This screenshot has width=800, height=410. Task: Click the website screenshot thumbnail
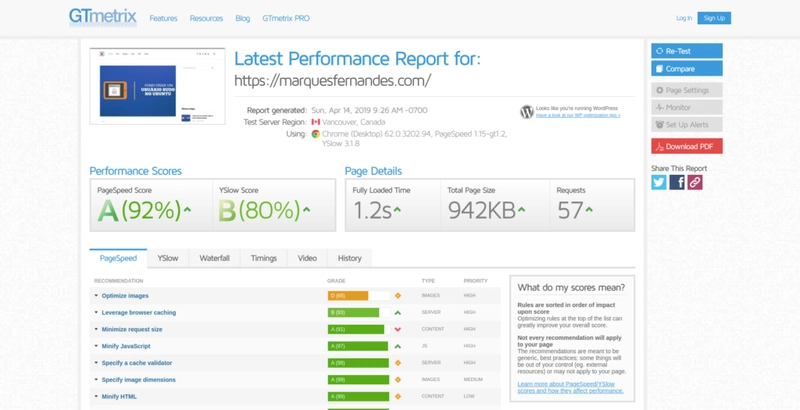[x=158, y=86]
